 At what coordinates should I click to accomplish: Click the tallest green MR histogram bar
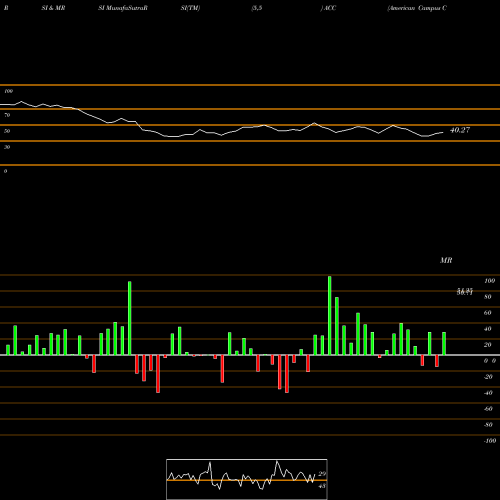coord(330,315)
